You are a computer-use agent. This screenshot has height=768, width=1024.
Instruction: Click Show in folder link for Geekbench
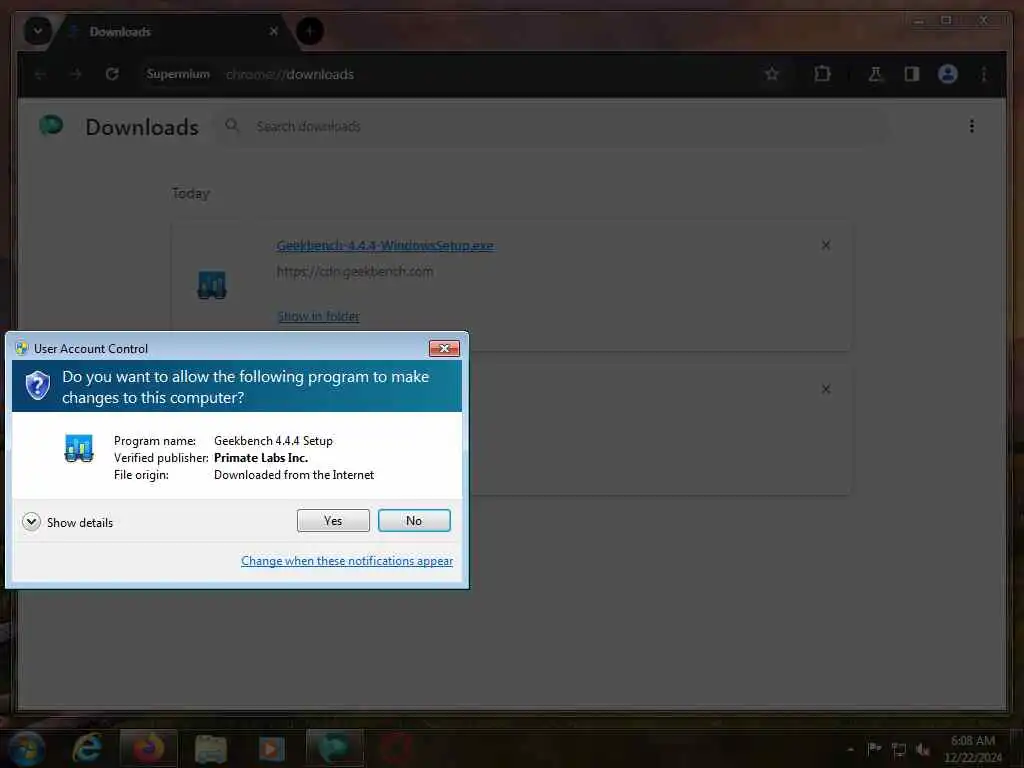(x=318, y=316)
